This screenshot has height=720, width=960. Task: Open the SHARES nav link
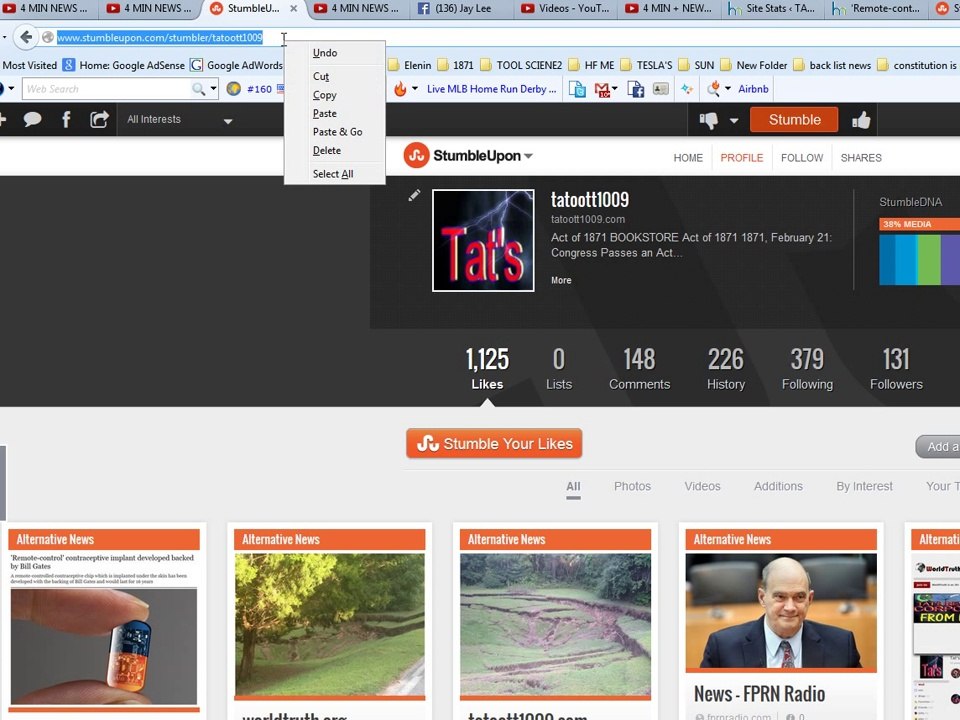click(x=861, y=158)
